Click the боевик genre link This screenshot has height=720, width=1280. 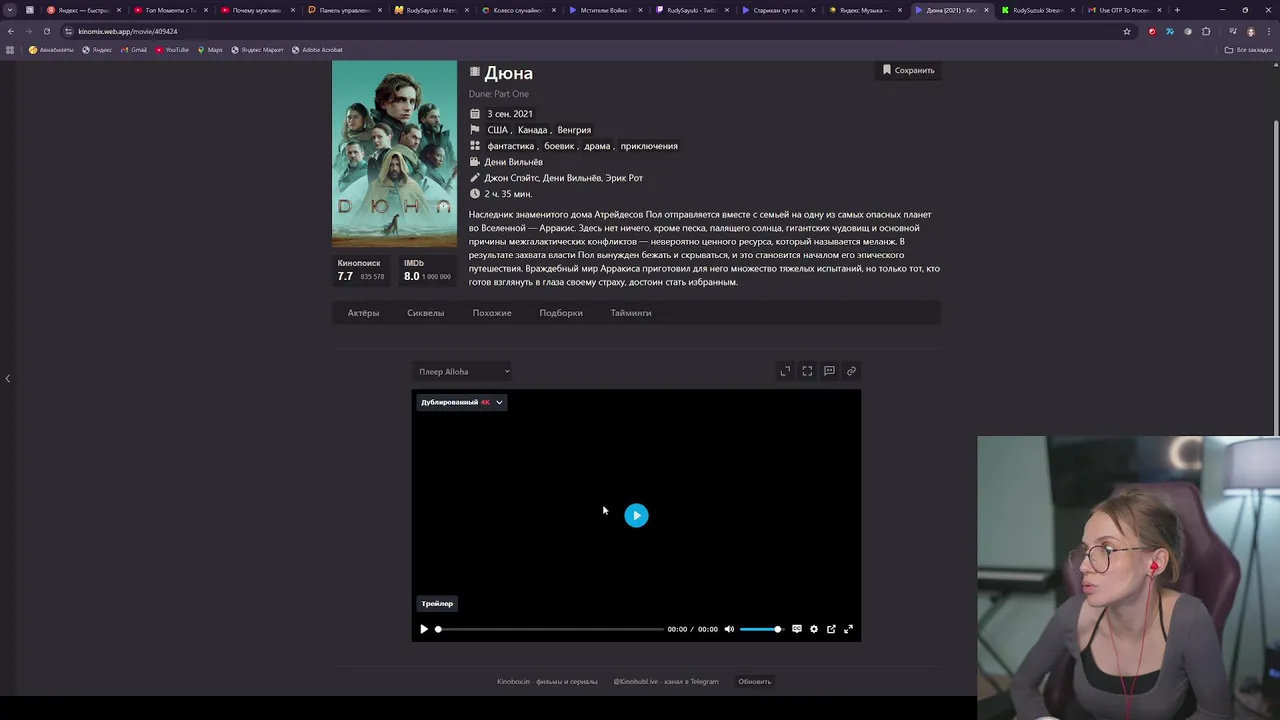559,146
